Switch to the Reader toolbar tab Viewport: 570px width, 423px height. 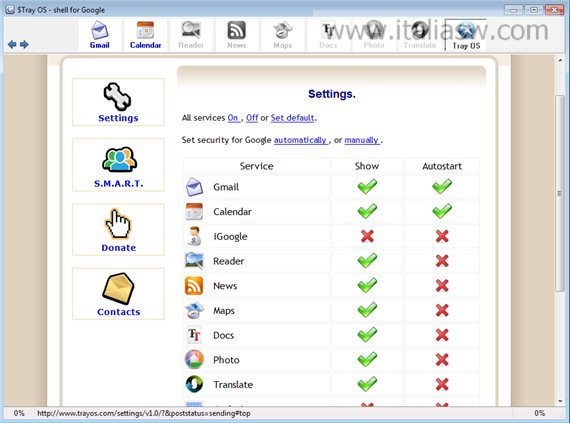[191, 35]
